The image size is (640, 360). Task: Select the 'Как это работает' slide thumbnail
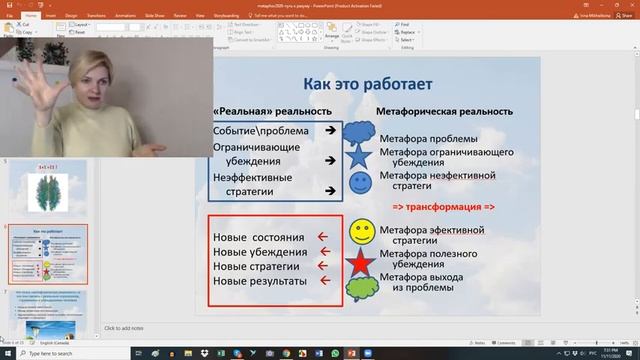coord(48,254)
